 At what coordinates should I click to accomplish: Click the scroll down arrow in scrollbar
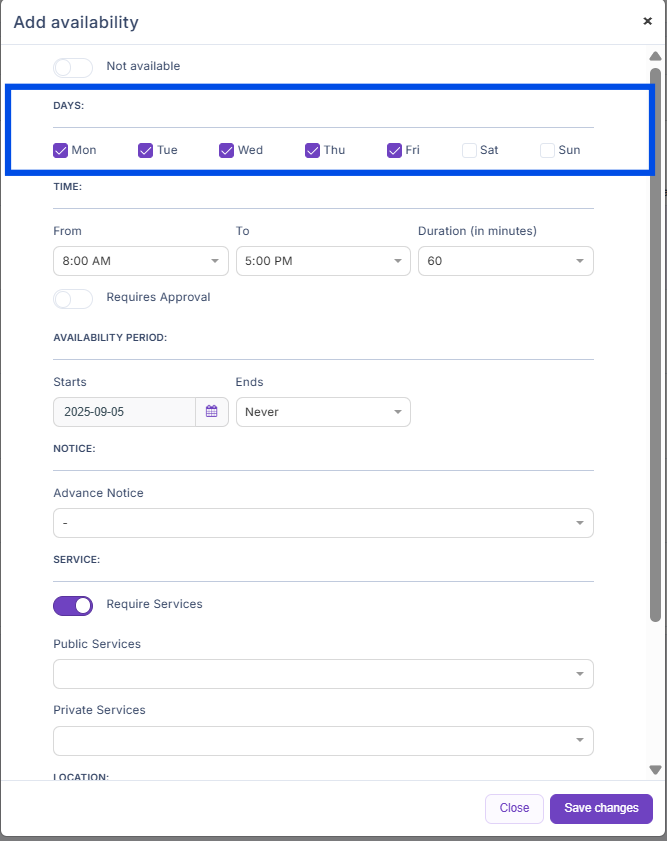[655, 769]
